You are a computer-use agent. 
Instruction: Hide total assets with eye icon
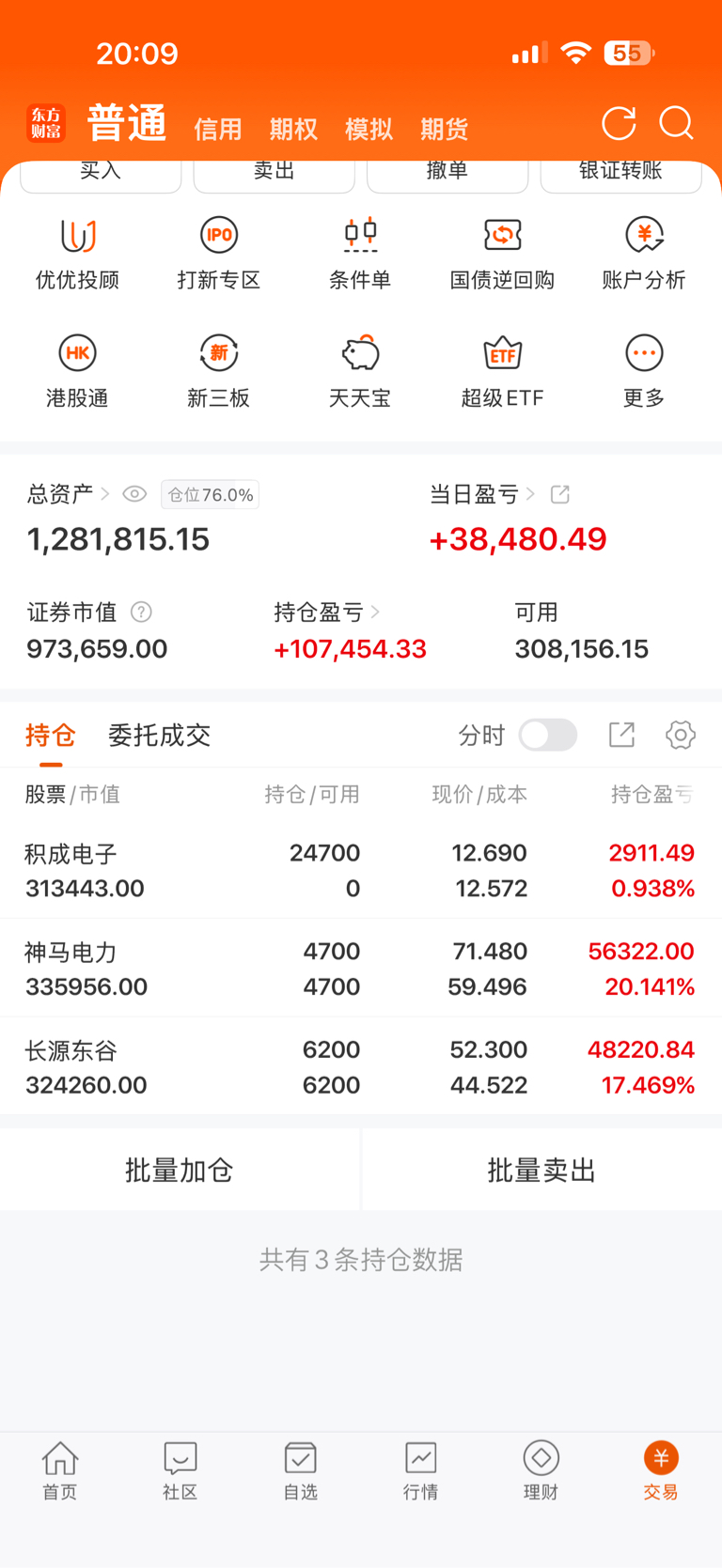[x=134, y=494]
